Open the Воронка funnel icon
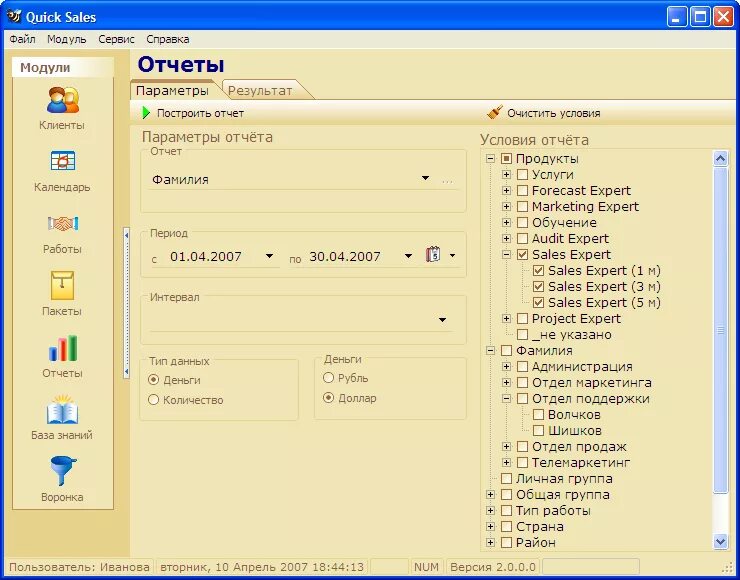Viewport: 740px width, 580px height. pyautogui.click(x=62, y=471)
